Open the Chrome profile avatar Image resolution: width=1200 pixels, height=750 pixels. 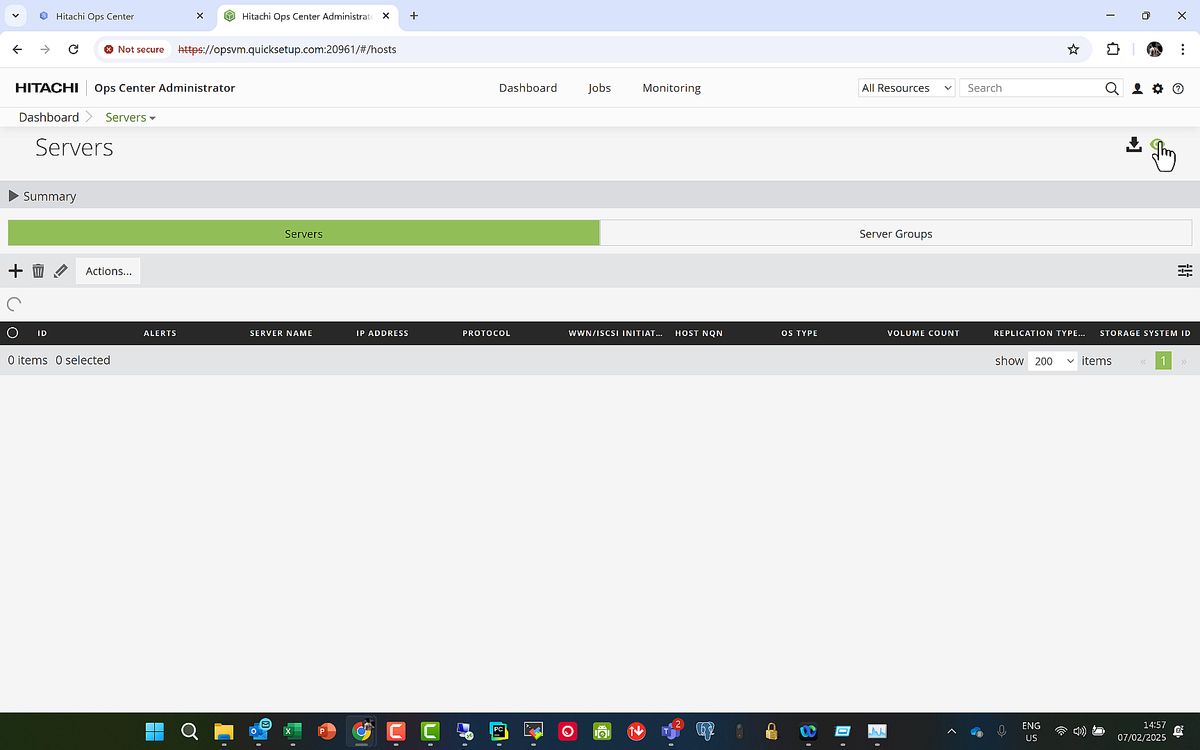coord(1154,49)
